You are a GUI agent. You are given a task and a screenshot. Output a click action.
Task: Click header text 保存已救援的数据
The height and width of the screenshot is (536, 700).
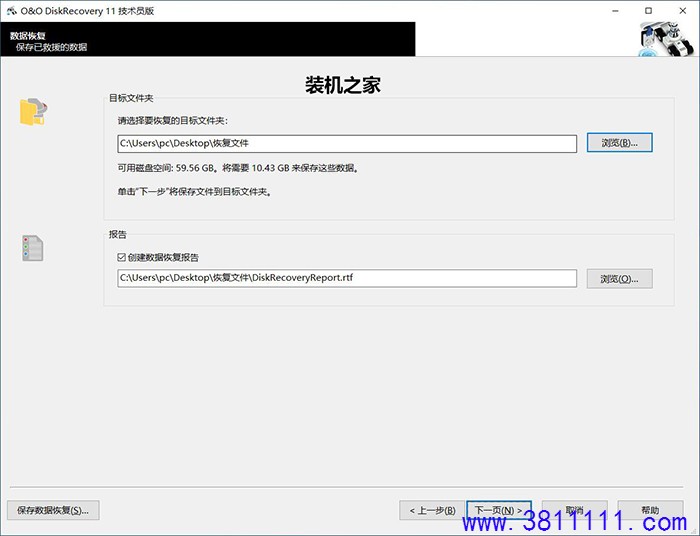[51, 47]
